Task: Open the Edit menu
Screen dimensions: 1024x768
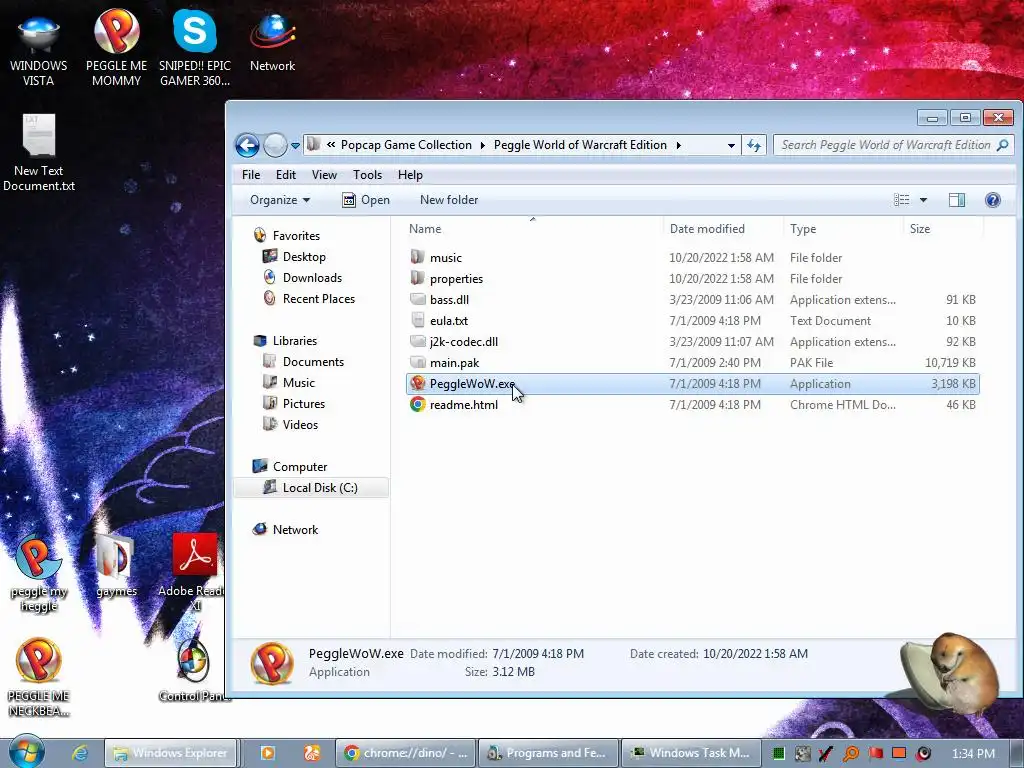Action: 285,175
